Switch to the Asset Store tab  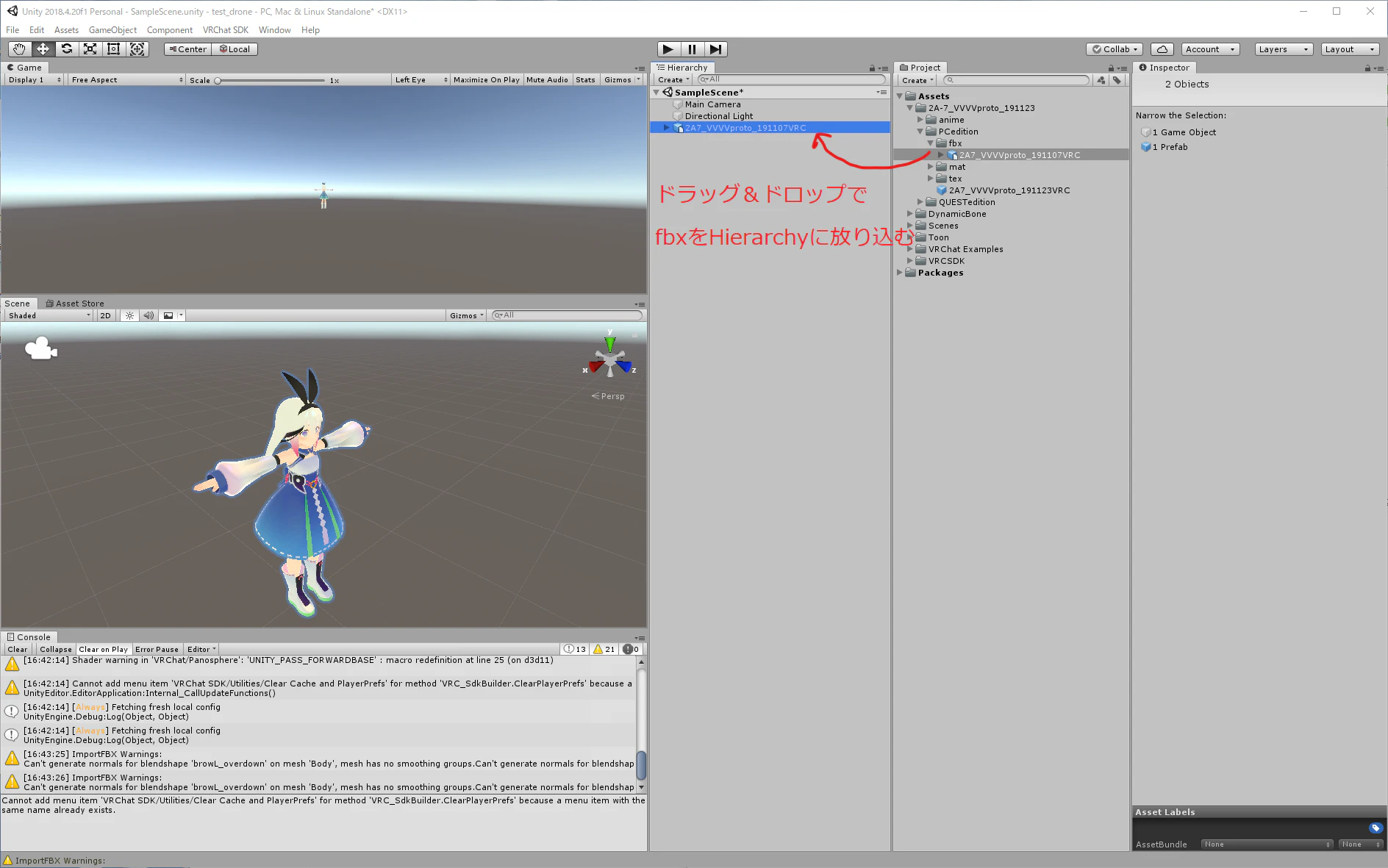pyautogui.click(x=75, y=304)
